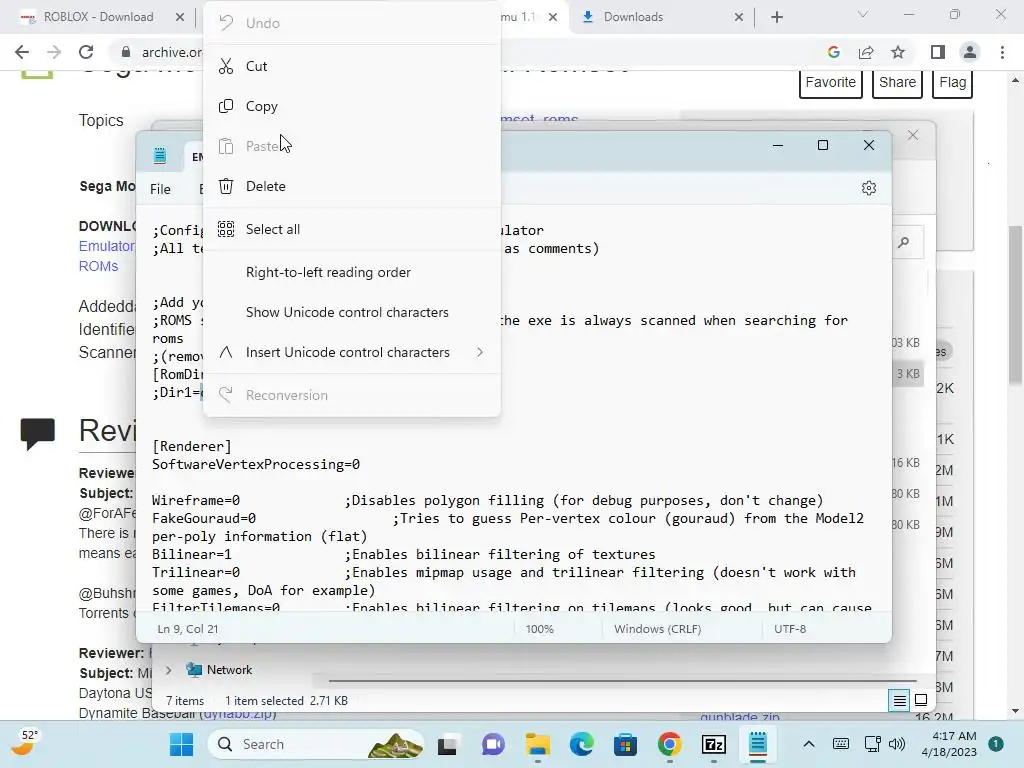Open Chrome profile avatar
Image resolution: width=1024 pixels, height=768 pixels.
(970, 52)
